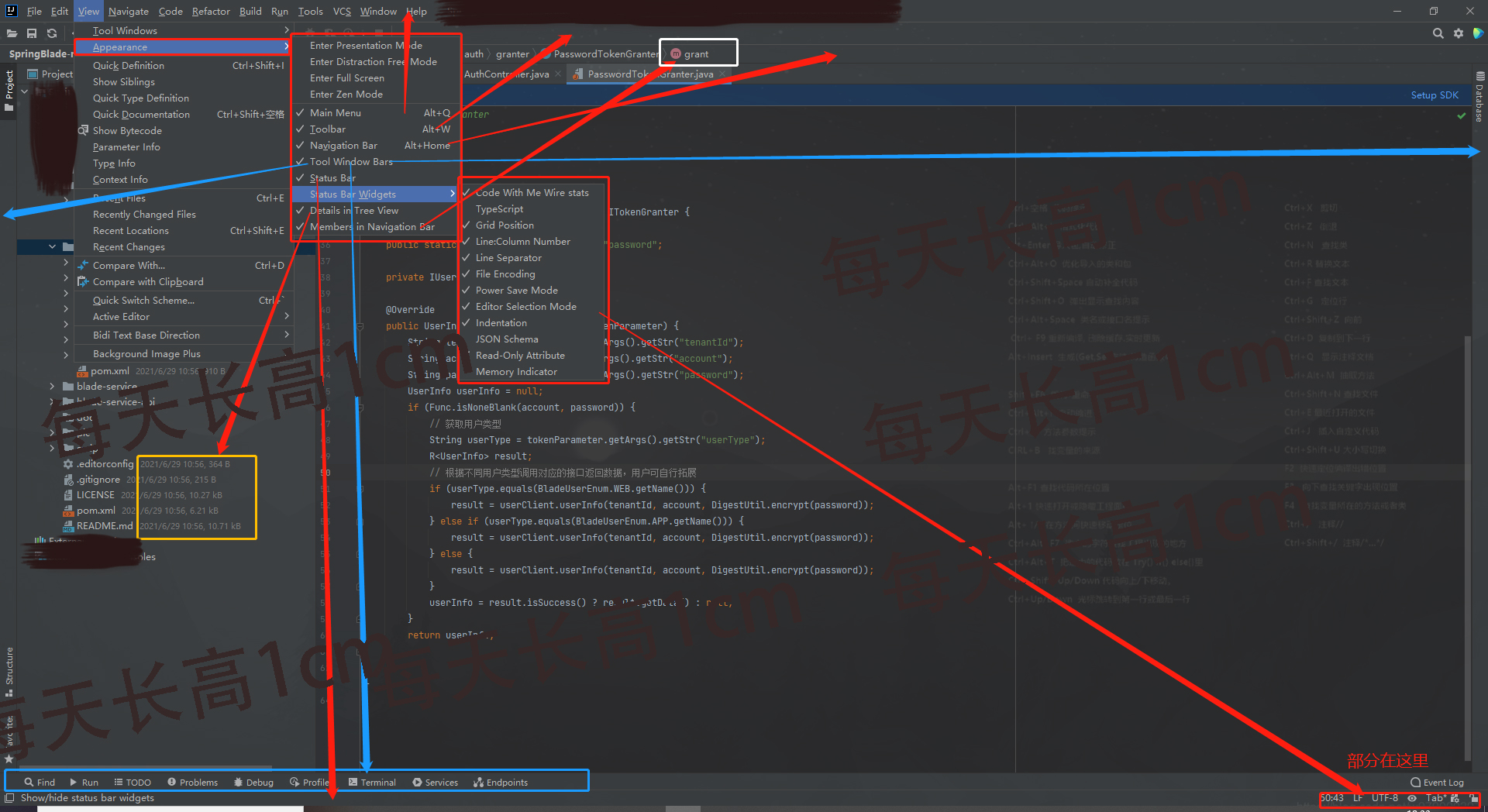Open the Project view dropdown
The image size is (1488, 812).
point(50,74)
